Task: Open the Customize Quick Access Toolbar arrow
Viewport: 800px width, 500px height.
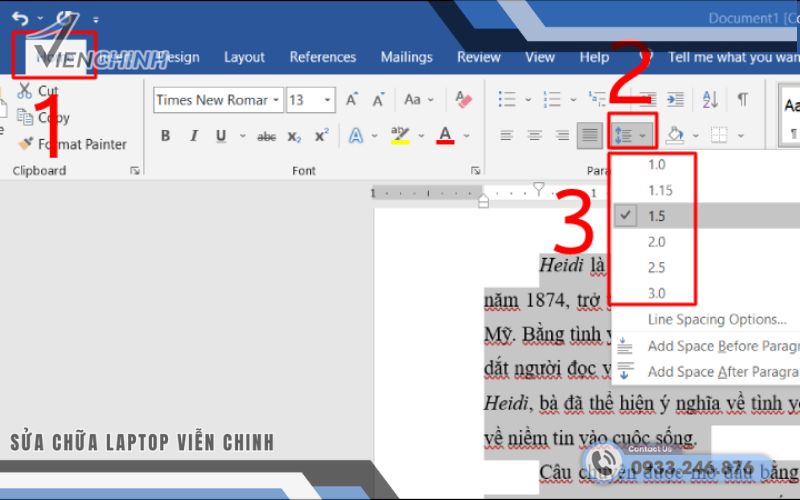Action: click(95, 20)
